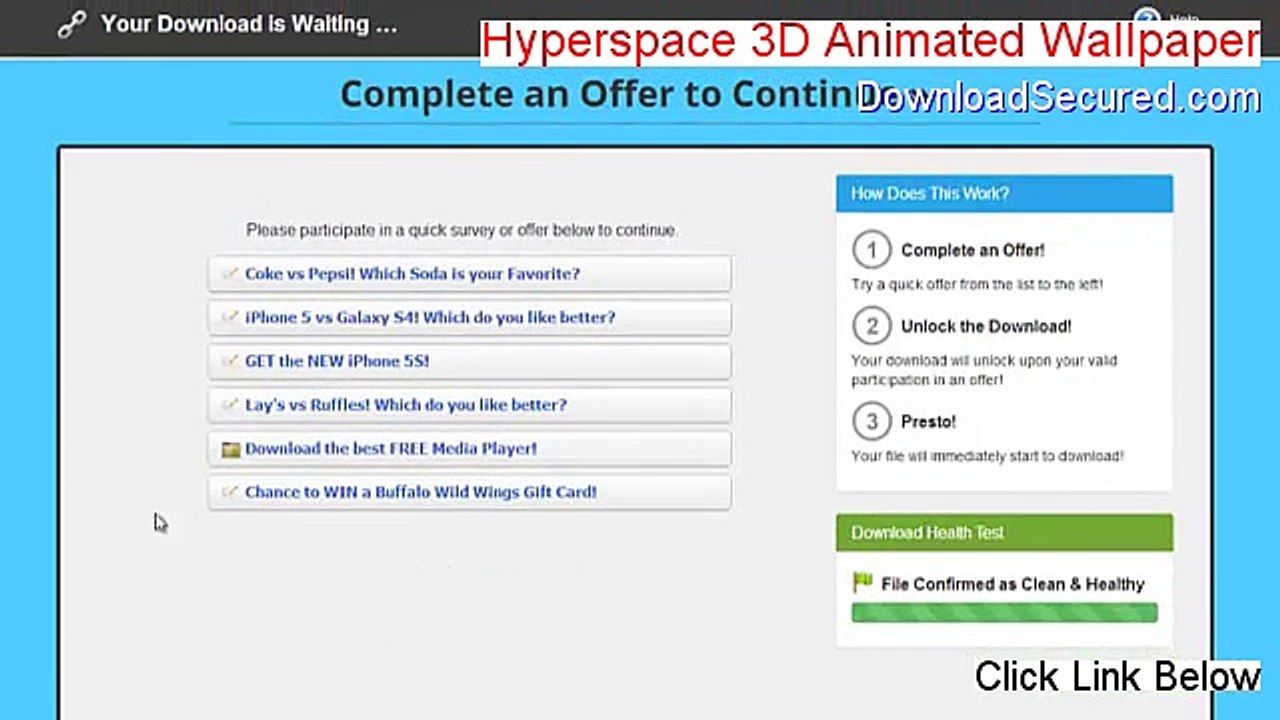
Task: Click the step 2 circle icon
Action: click(x=871, y=326)
